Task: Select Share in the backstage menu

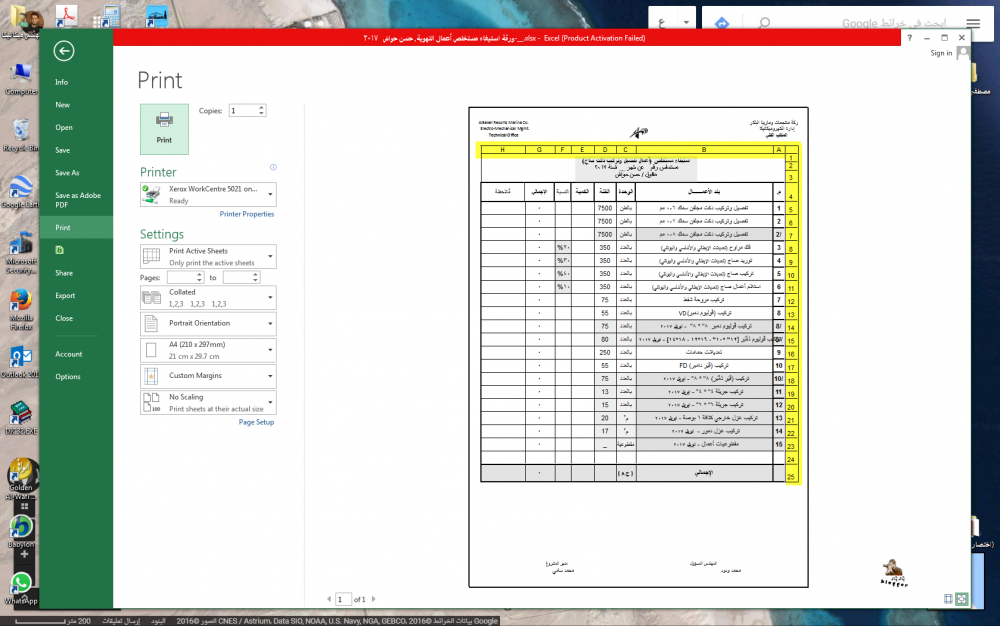Action: coord(64,273)
